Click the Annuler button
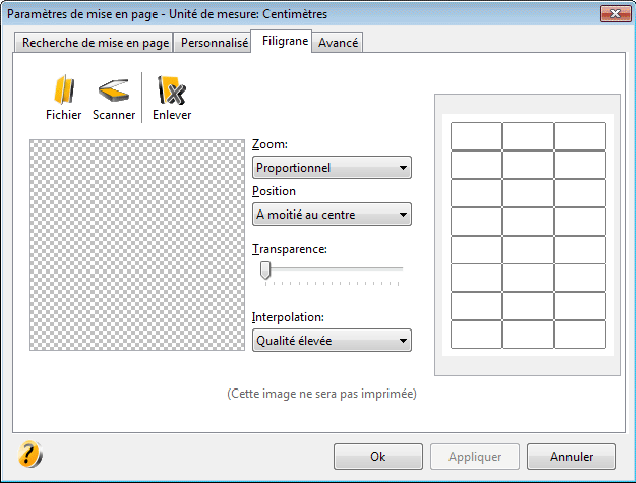Viewport: 636px width, 483px height. point(571,457)
